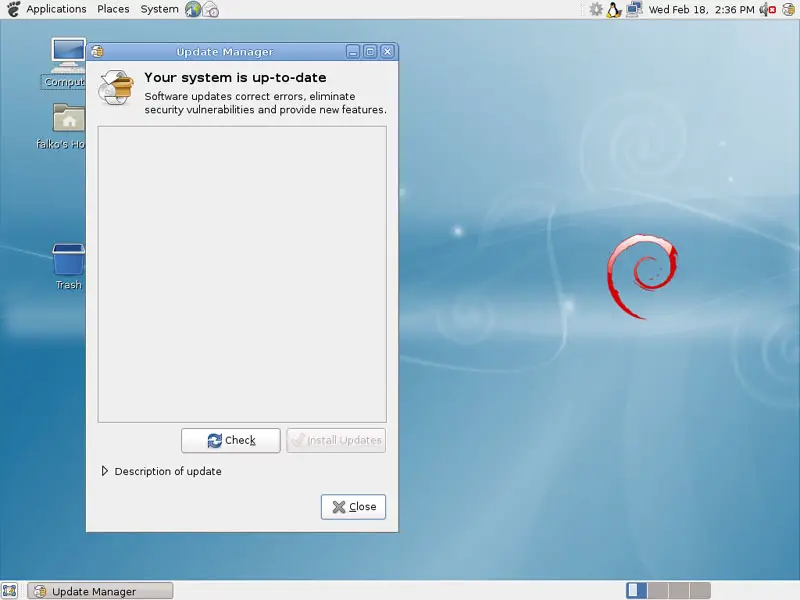The height and width of the screenshot is (600, 800).
Task: Maximize the Update Manager window
Action: (370, 52)
